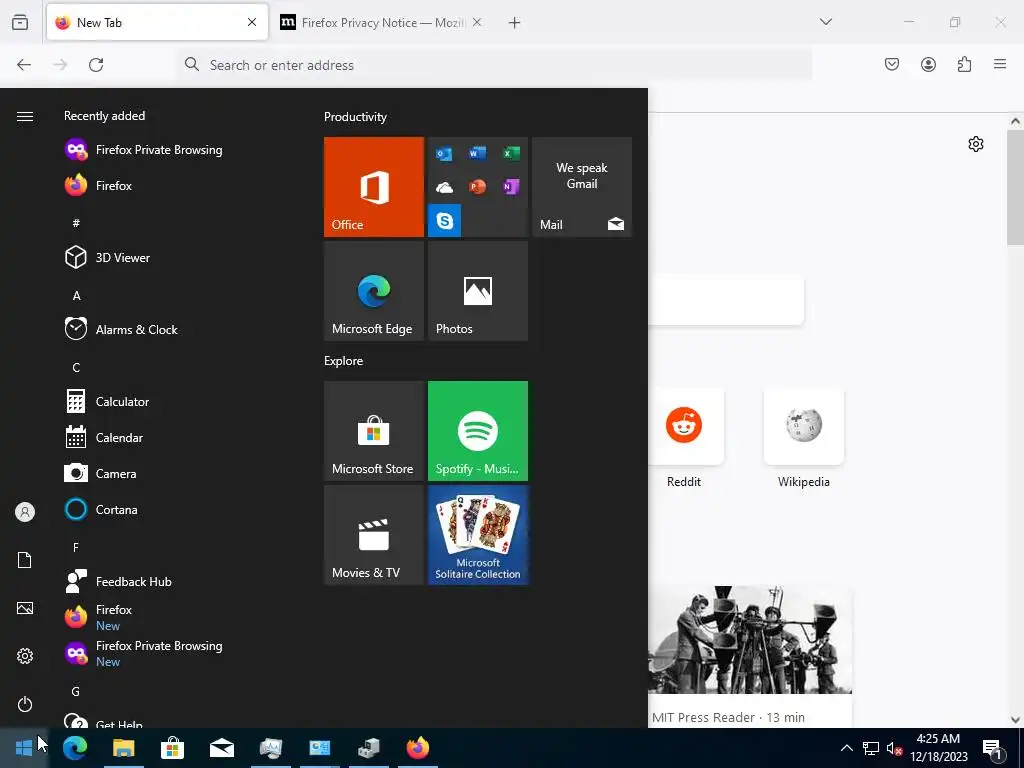Screen dimensions: 1024x768
Task: Open the Office tile
Action: (x=374, y=187)
